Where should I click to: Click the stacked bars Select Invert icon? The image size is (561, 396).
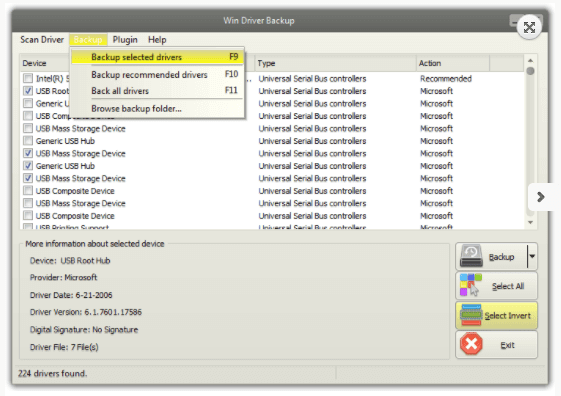click(x=471, y=315)
